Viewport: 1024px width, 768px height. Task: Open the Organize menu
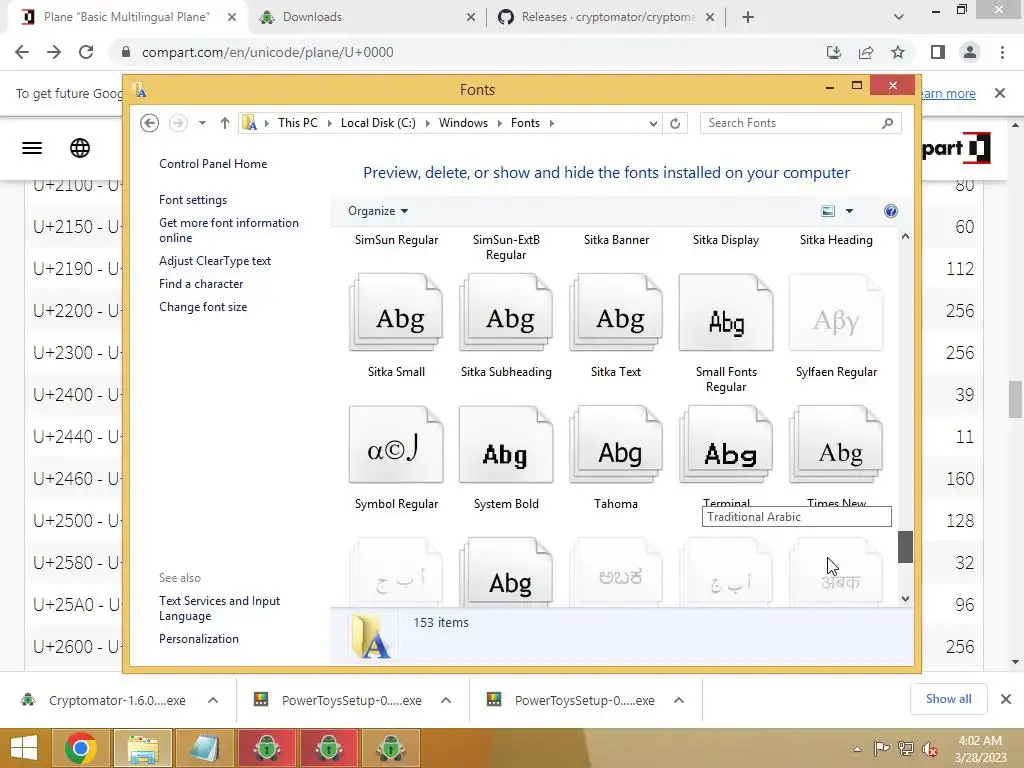click(x=378, y=211)
